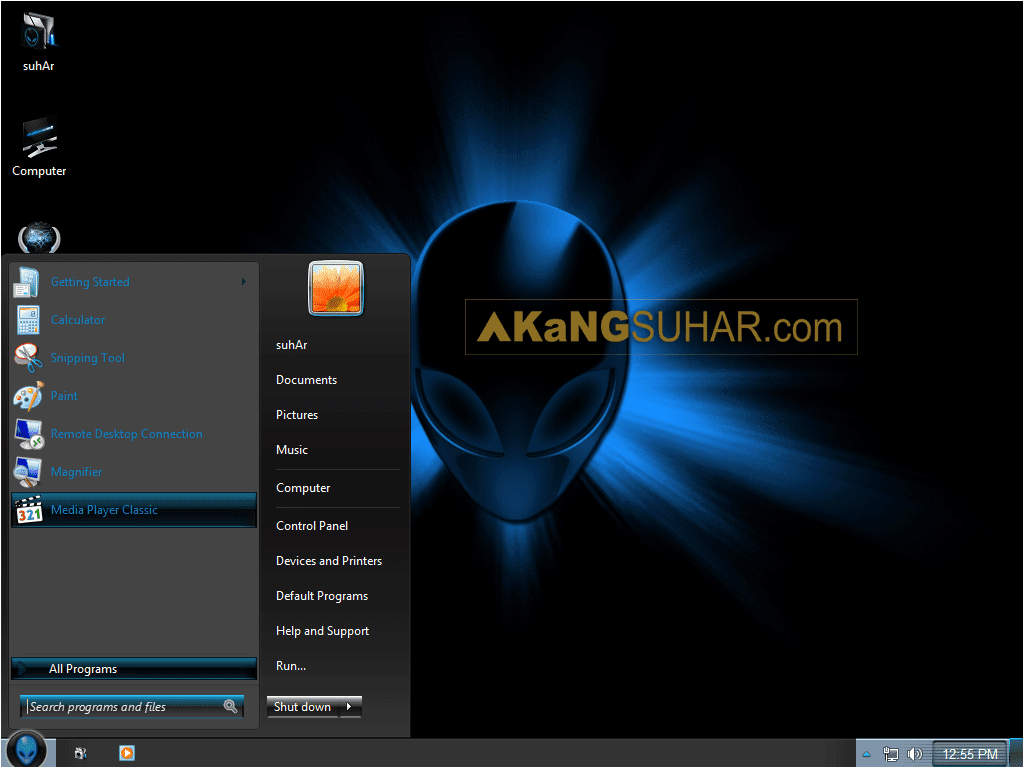This screenshot has height=768, width=1024.
Task: Click the user account flower picture
Action: point(336,288)
